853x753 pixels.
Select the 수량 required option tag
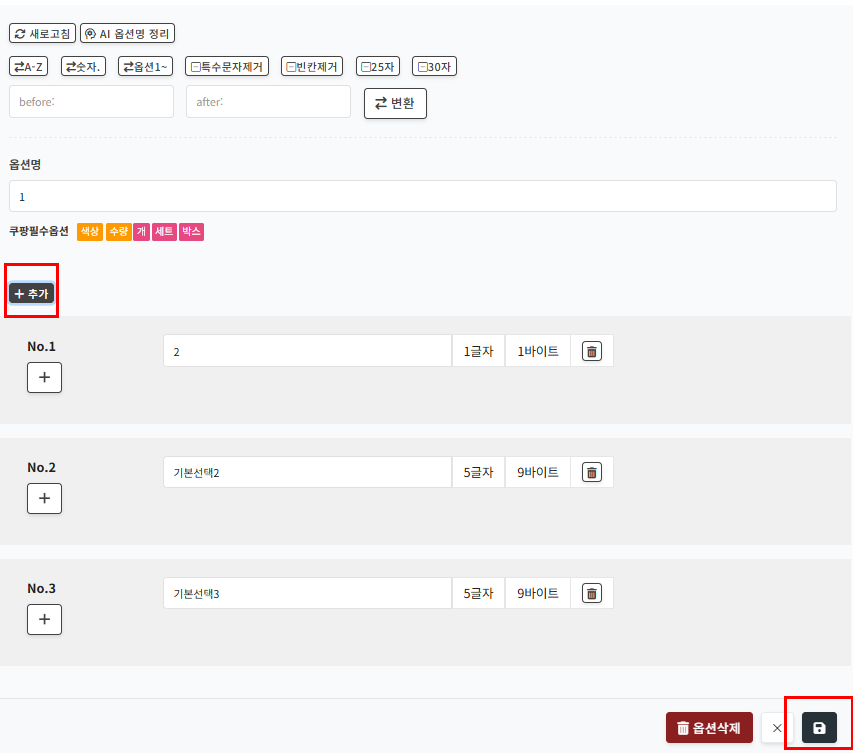119,232
